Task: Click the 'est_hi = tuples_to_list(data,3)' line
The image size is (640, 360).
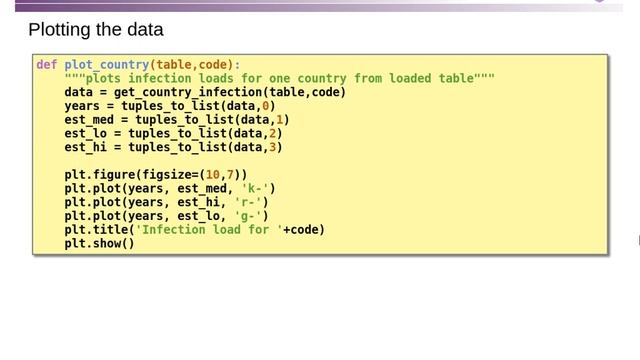Action: pyautogui.click(x=173, y=147)
